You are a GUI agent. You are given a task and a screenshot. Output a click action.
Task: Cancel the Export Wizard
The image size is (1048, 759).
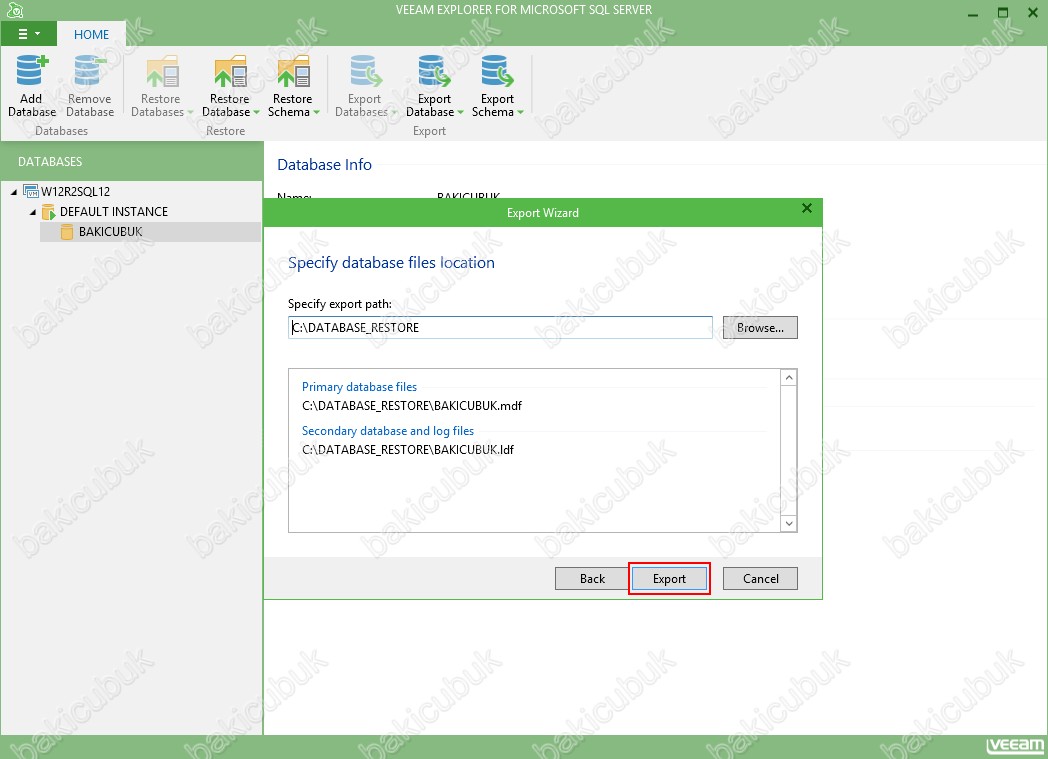[761, 579]
